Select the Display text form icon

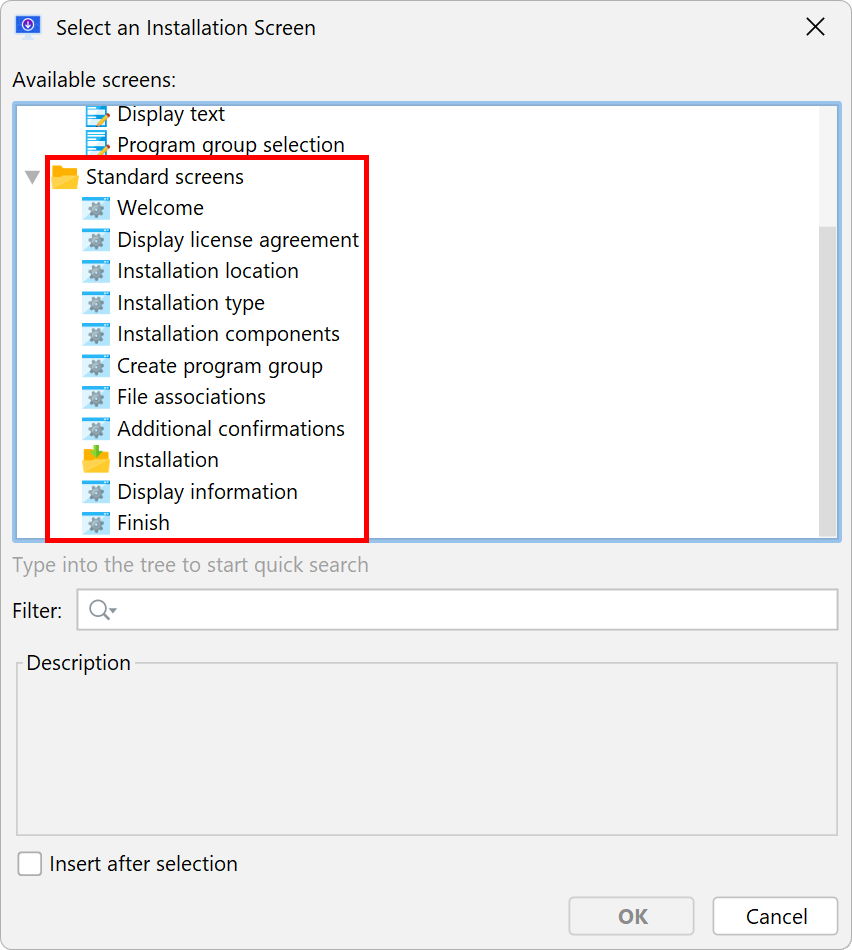pos(97,115)
